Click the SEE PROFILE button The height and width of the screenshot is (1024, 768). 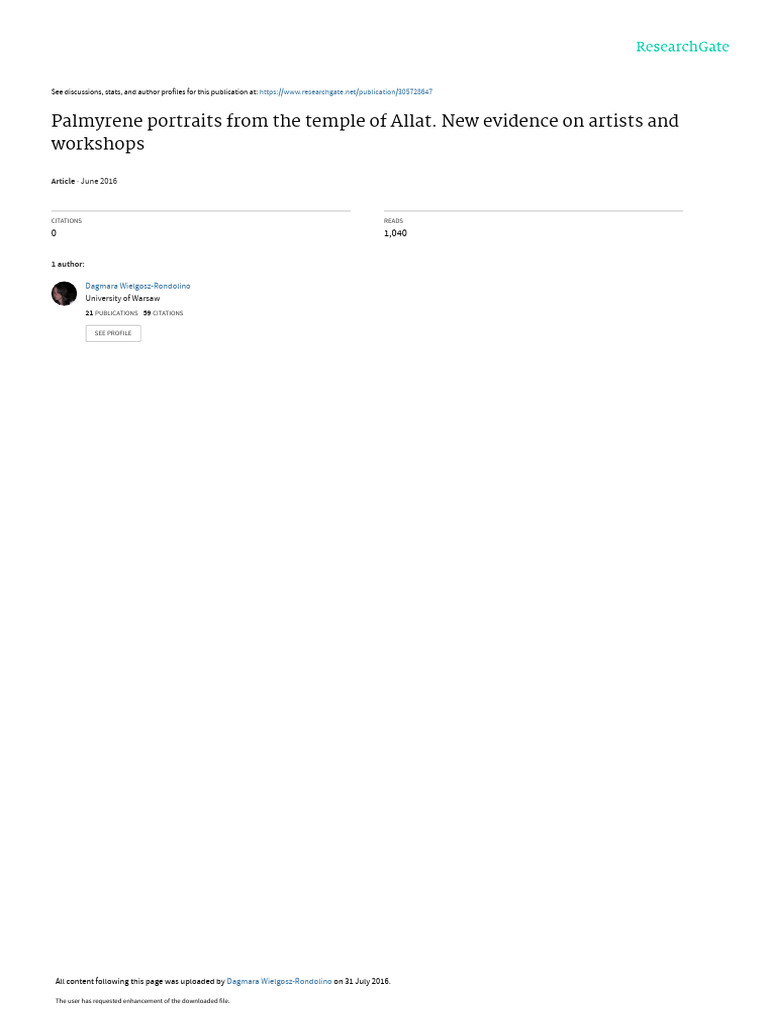(x=113, y=333)
